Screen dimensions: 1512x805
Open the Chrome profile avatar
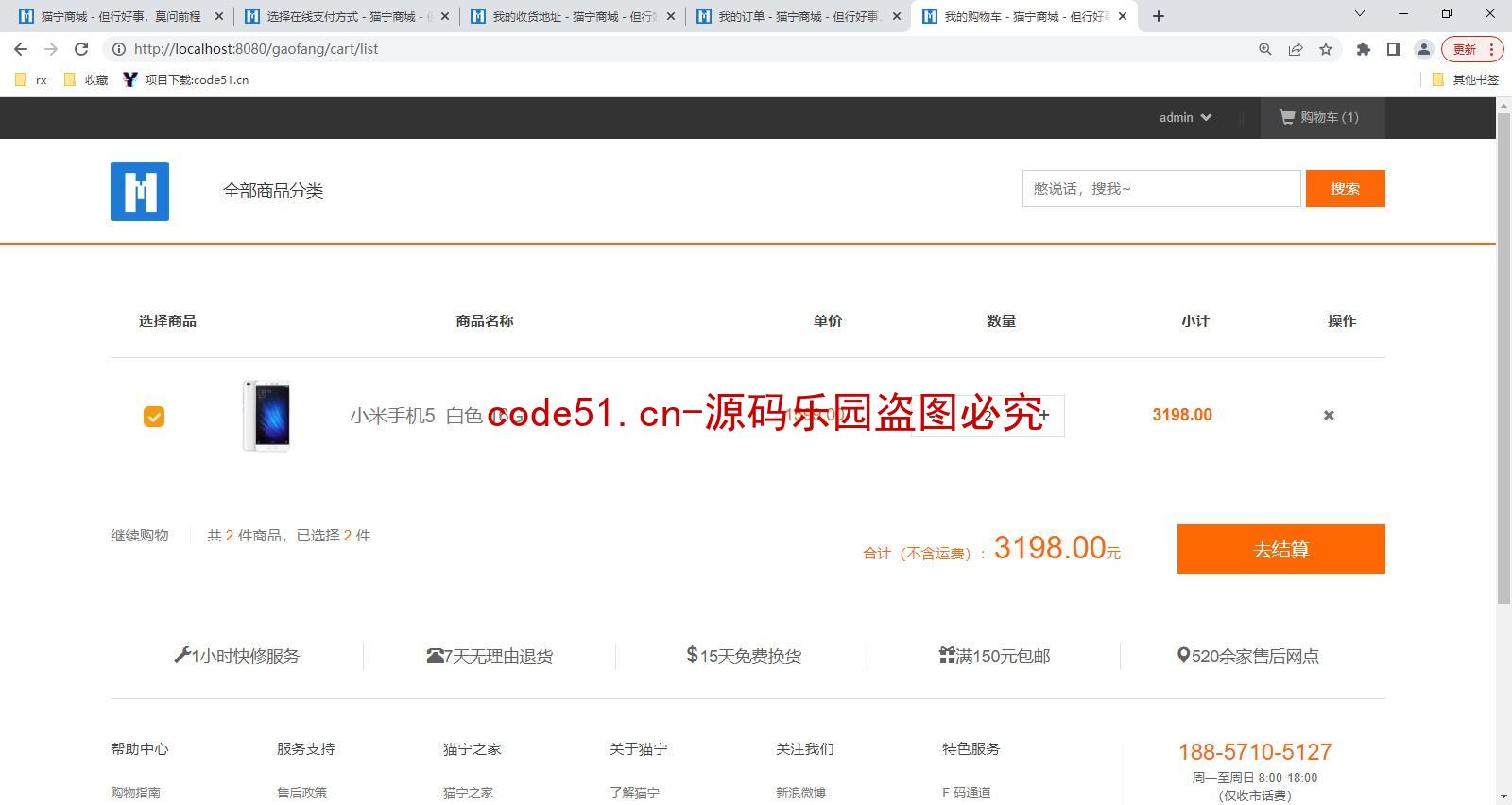coord(1423,49)
